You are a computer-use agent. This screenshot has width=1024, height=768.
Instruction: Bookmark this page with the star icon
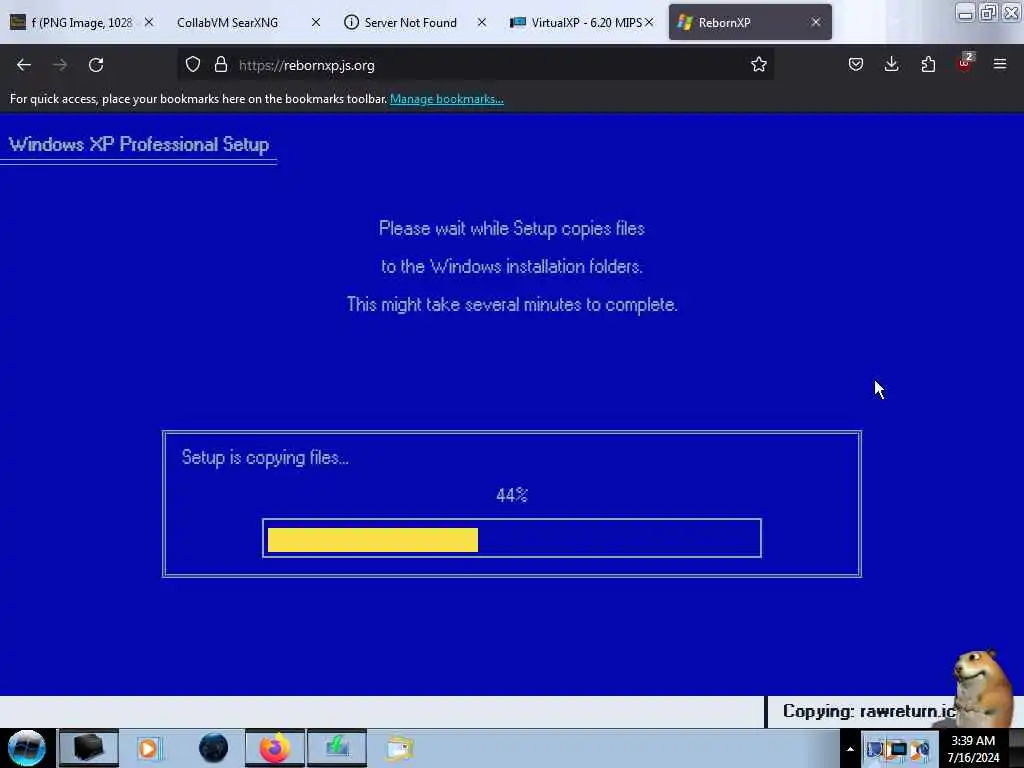758,65
